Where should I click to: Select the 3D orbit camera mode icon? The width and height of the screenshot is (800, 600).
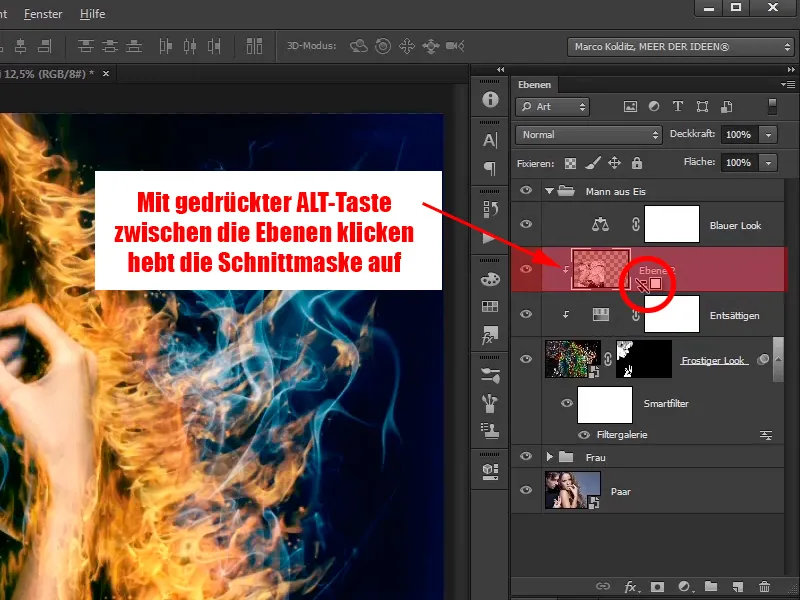359,46
